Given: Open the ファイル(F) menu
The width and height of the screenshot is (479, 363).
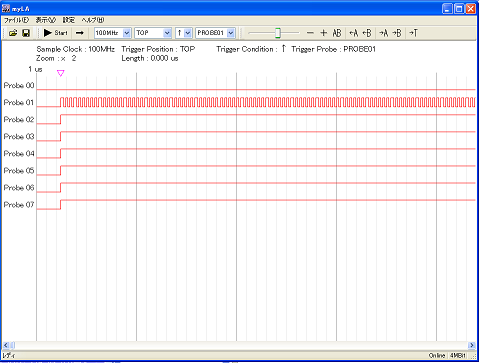Looking at the screenshot, I should [16, 20].
